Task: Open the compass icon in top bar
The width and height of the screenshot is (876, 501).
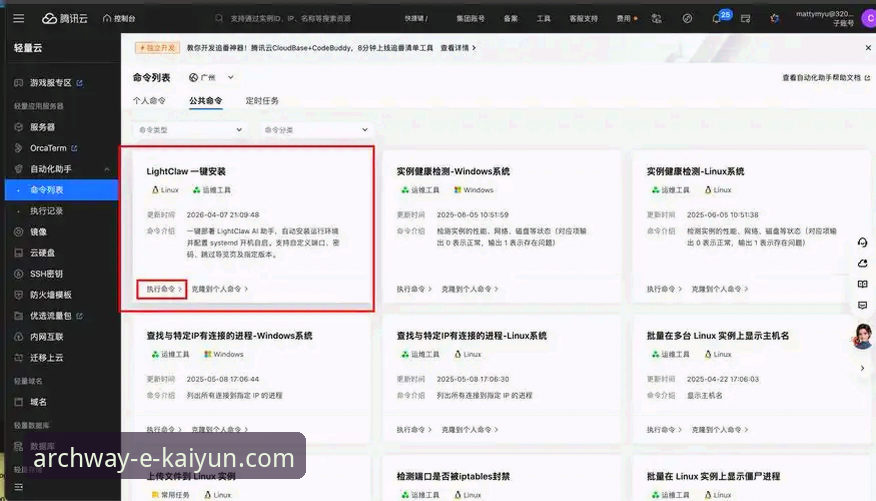Action: click(687, 18)
